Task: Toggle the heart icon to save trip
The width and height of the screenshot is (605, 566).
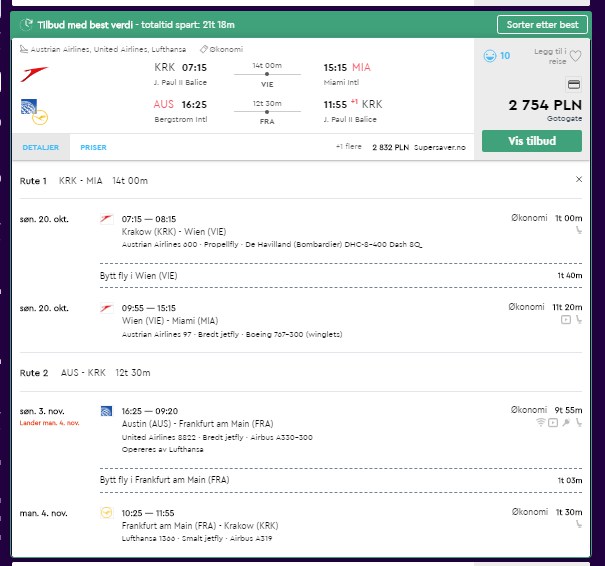Action: click(575, 56)
